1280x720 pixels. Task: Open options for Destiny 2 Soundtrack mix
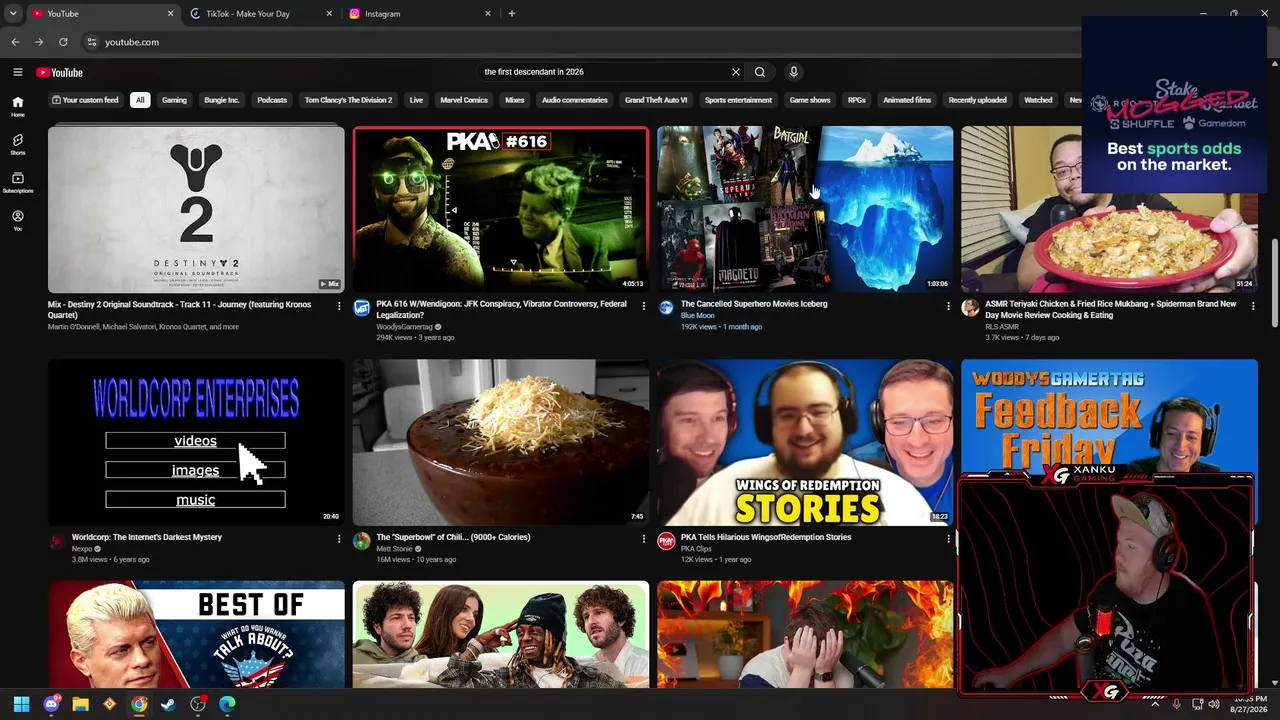(x=339, y=306)
